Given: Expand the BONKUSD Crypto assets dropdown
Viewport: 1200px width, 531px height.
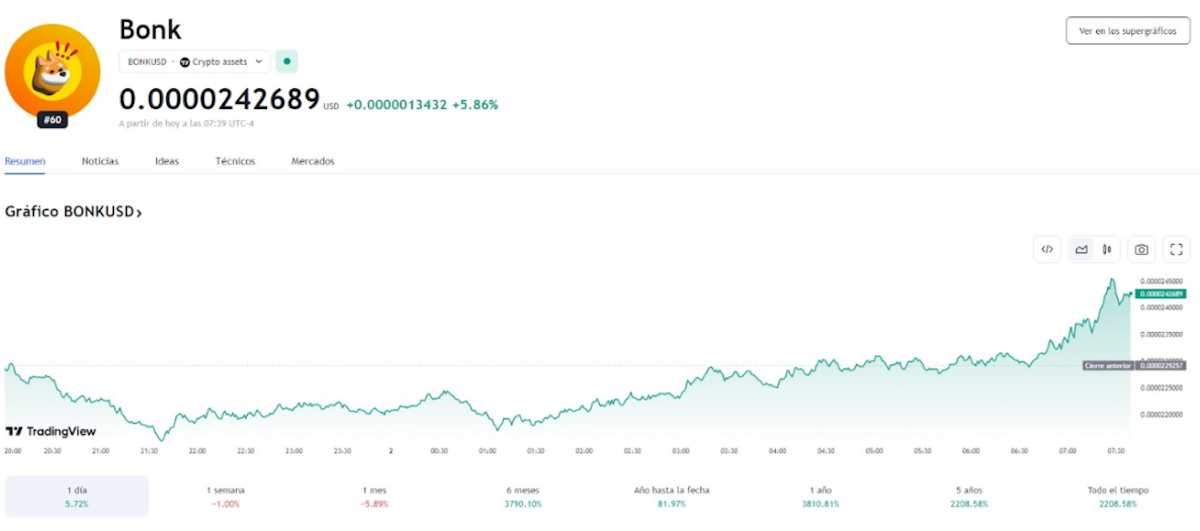Looking at the screenshot, I should (195, 61).
